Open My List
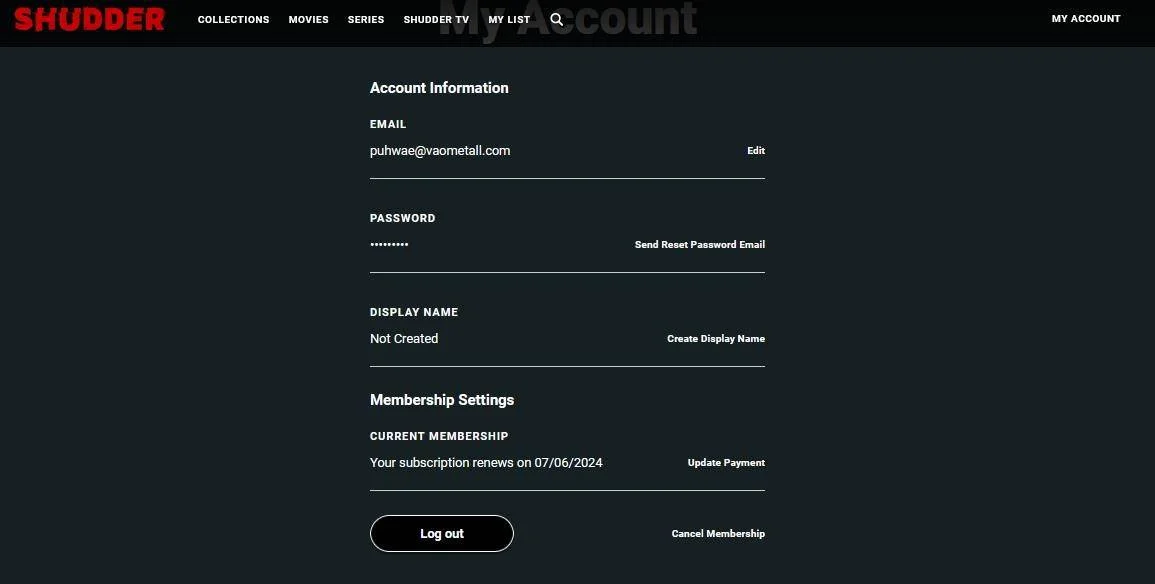 click(509, 20)
